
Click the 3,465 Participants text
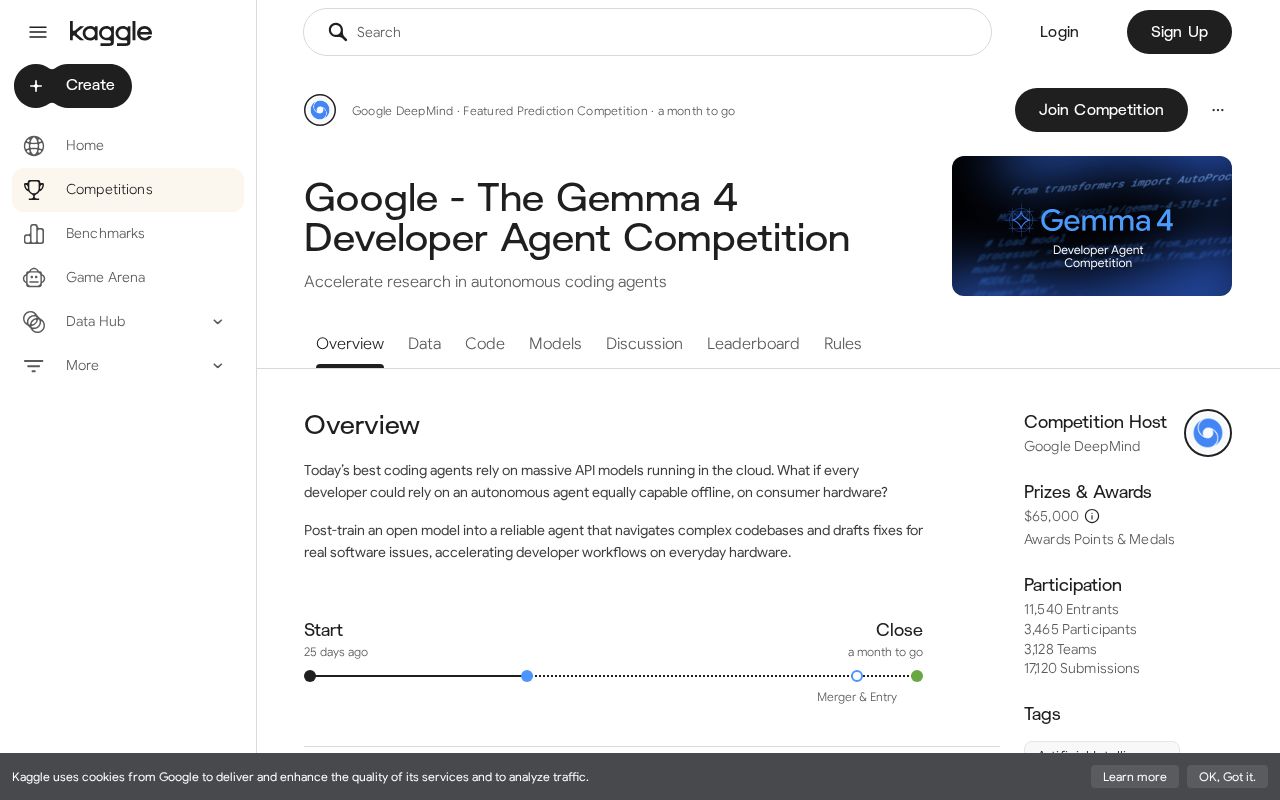1080,630
